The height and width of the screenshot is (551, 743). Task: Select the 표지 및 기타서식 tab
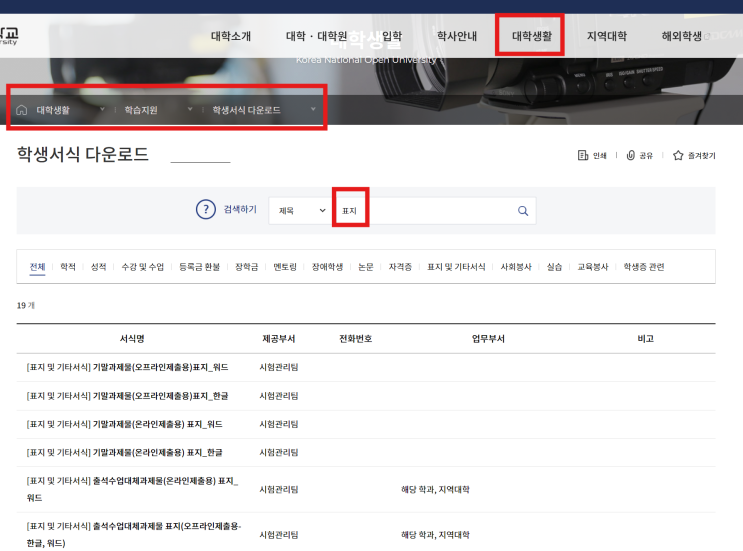pyautogui.click(x=456, y=267)
